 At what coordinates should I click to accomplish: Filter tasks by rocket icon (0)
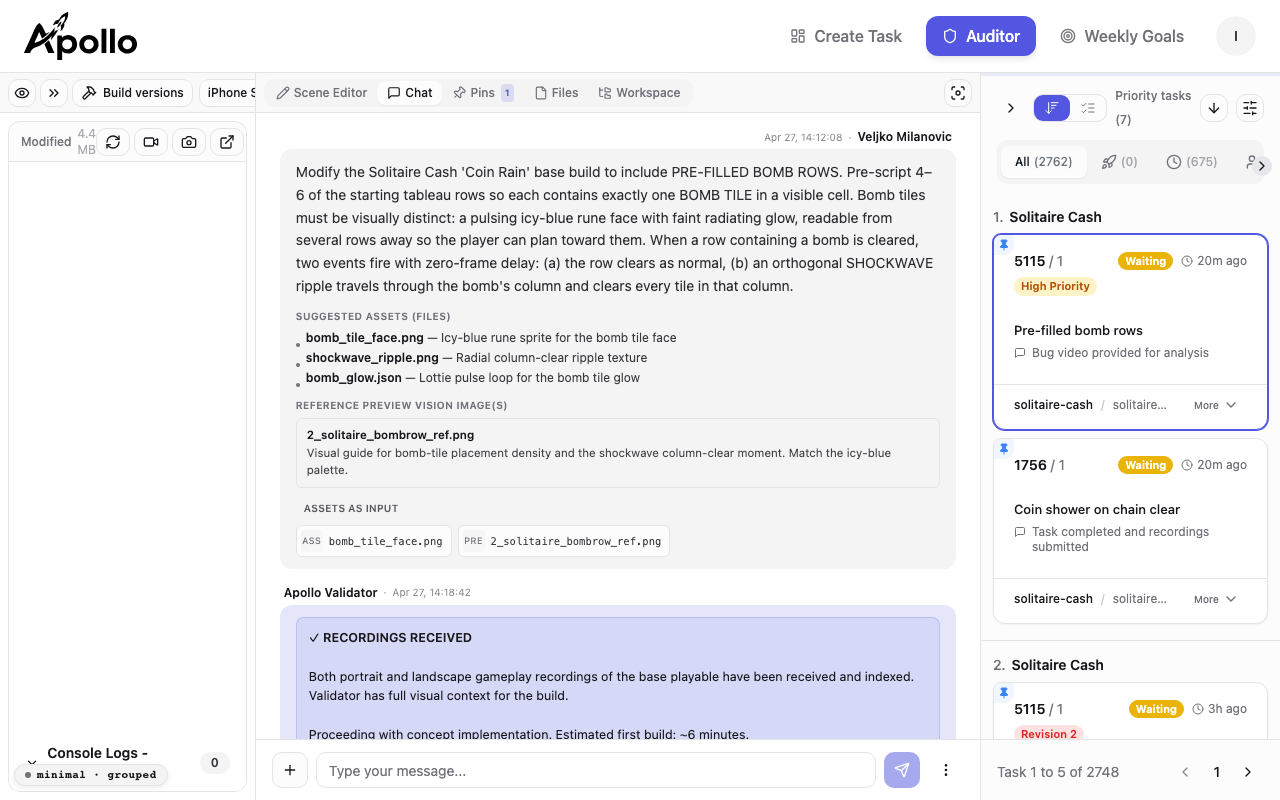coord(1119,162)
